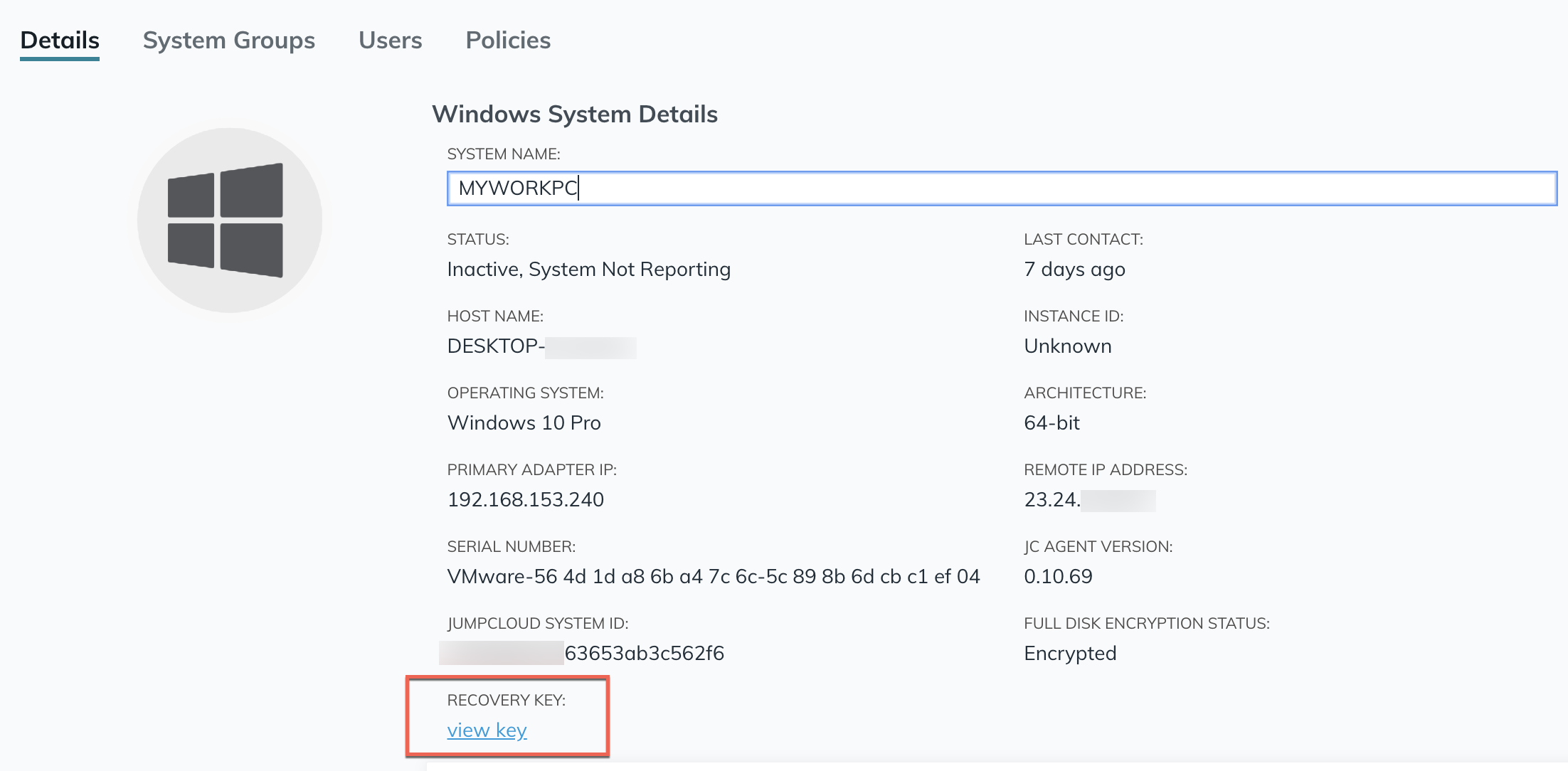The image size is (1568, 771).
Task: Open the Users tab
Action: (x=390, y=41)
